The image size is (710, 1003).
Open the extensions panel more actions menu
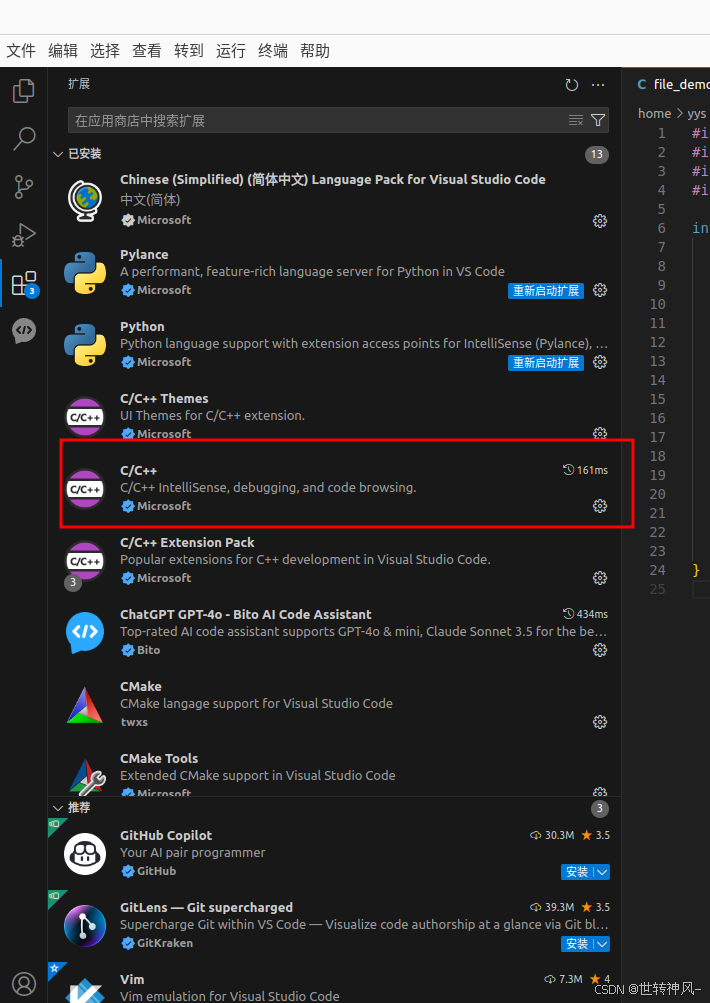pyautogui.click(x=598, y=84)
